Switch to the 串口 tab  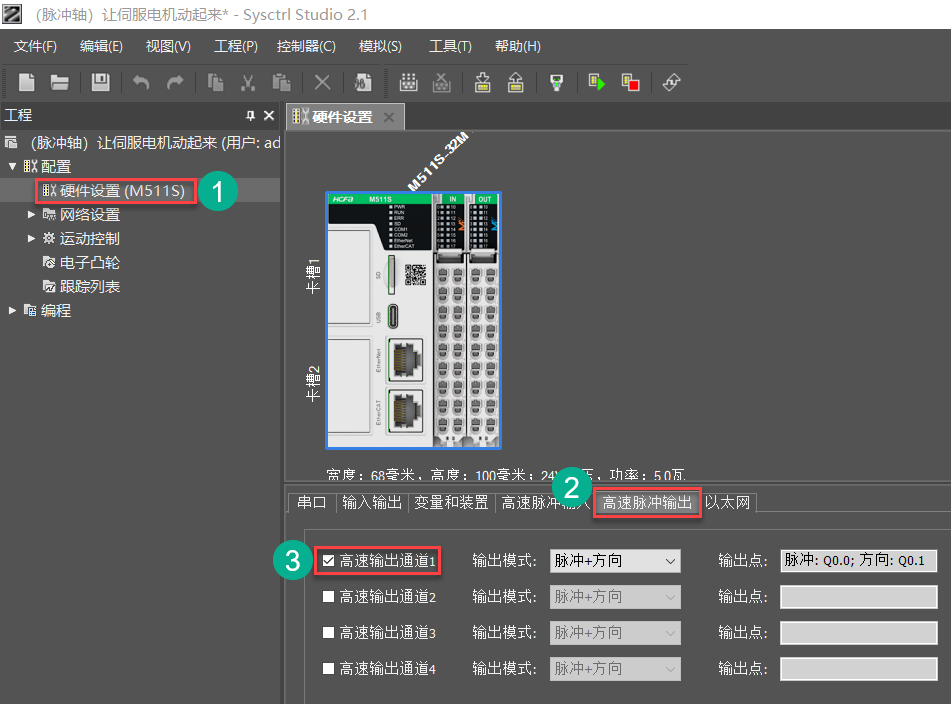[x=312, y=503]
